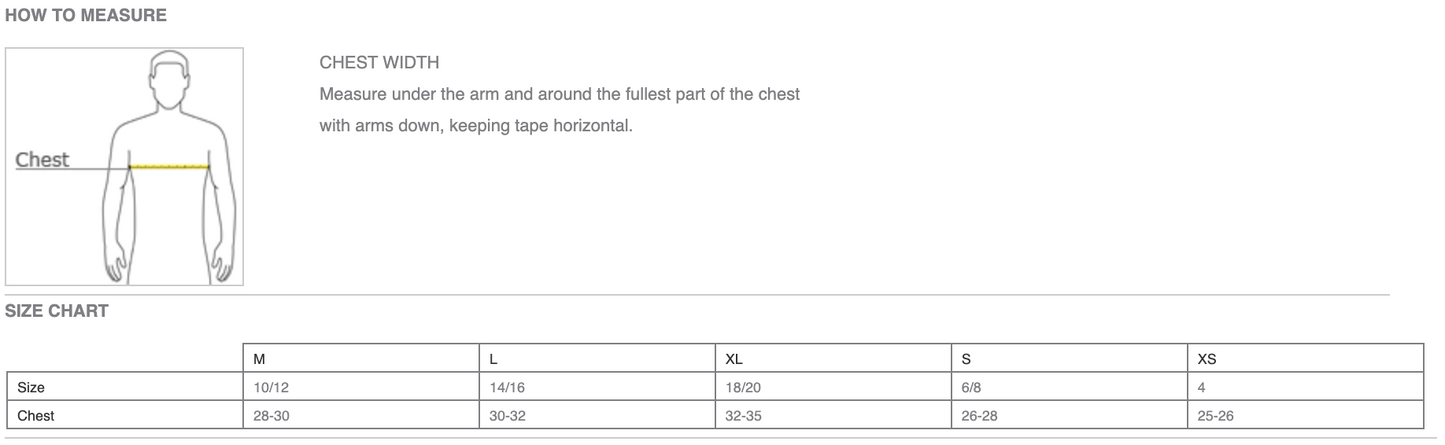
Task: Click the yellow measuring tape on the figure
Action: pyautogui.click(x=170, y=166)
